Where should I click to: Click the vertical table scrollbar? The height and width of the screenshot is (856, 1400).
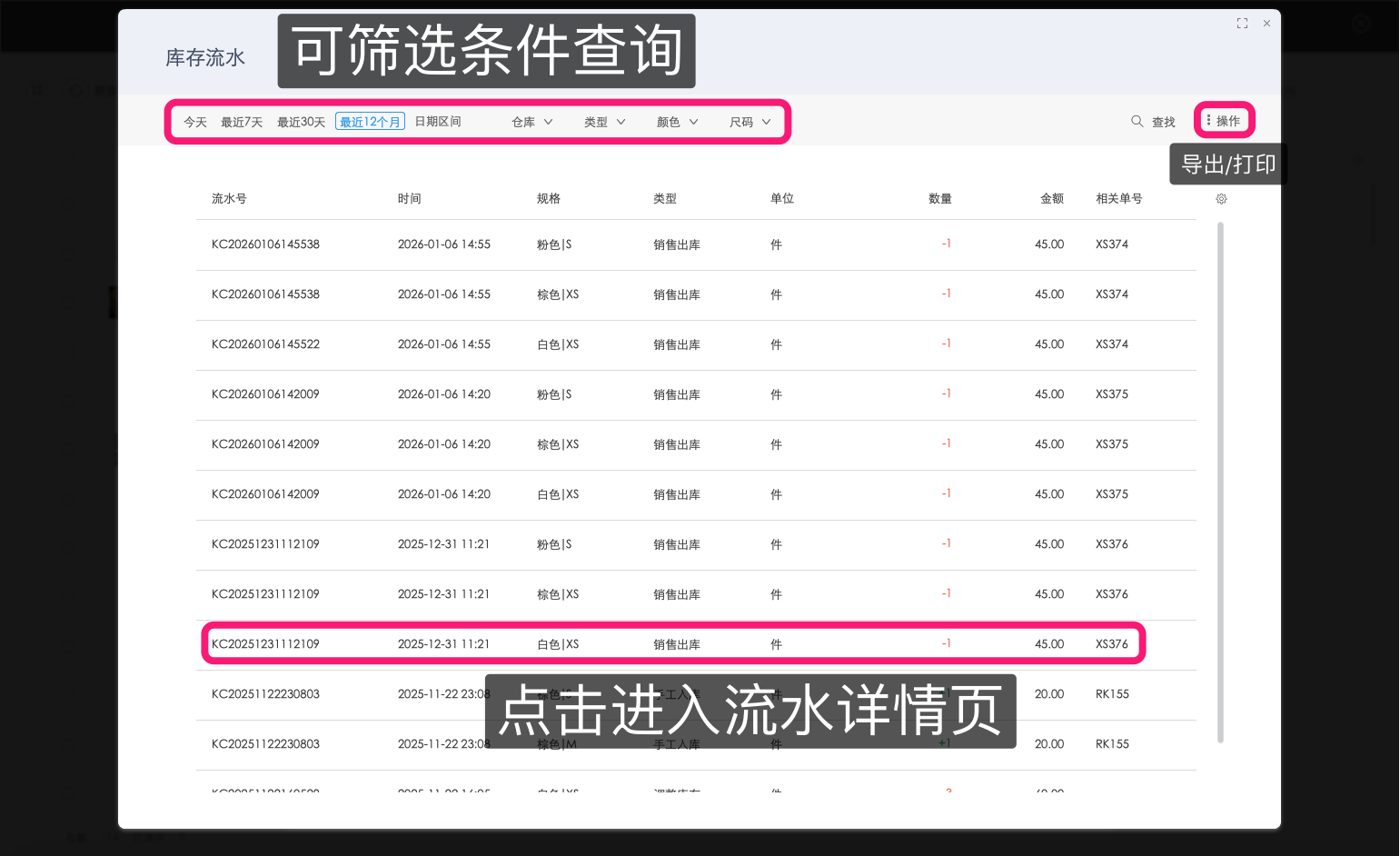tap(1220, 482)
